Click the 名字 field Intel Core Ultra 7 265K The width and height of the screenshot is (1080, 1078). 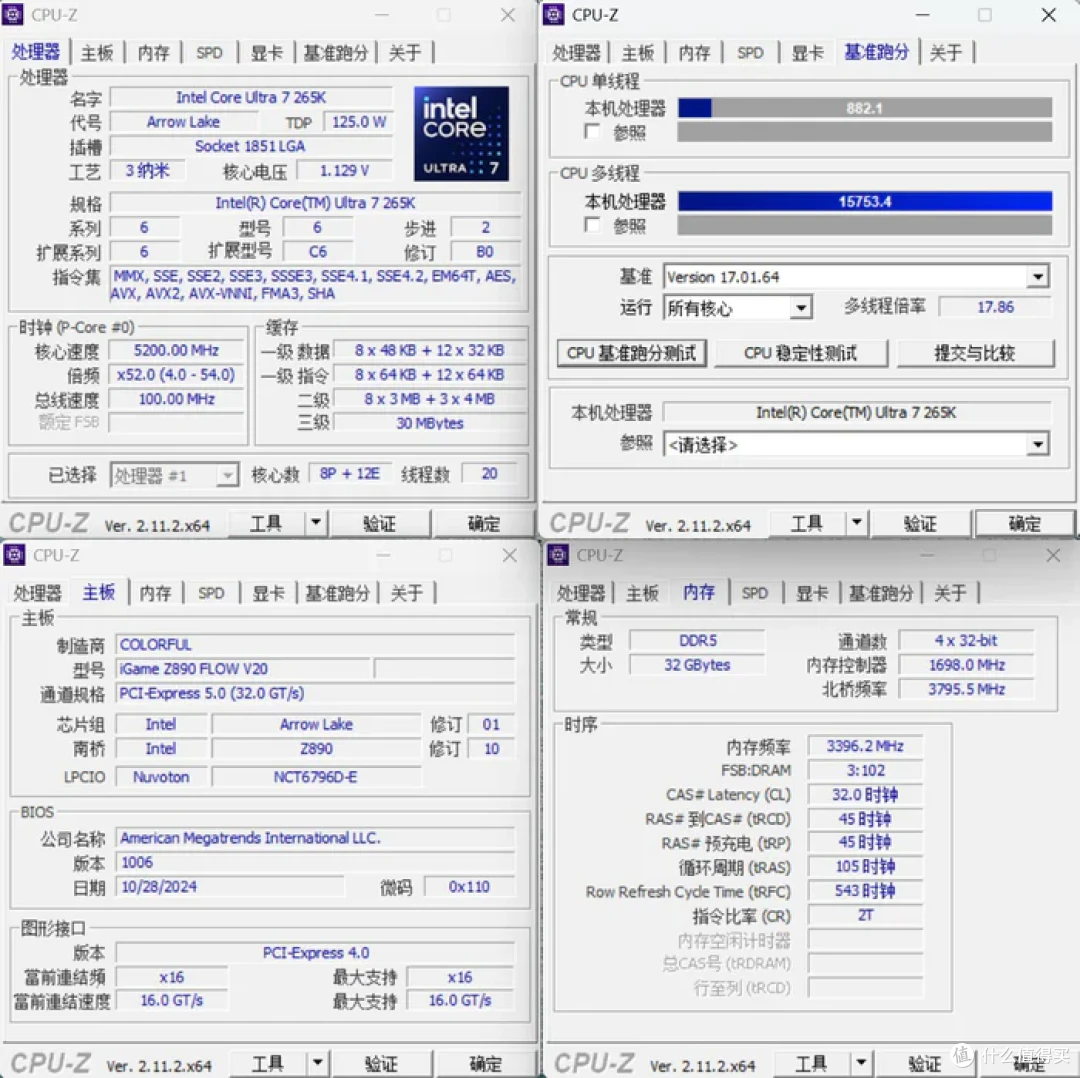pyautogui.click(x=251, y=97)
